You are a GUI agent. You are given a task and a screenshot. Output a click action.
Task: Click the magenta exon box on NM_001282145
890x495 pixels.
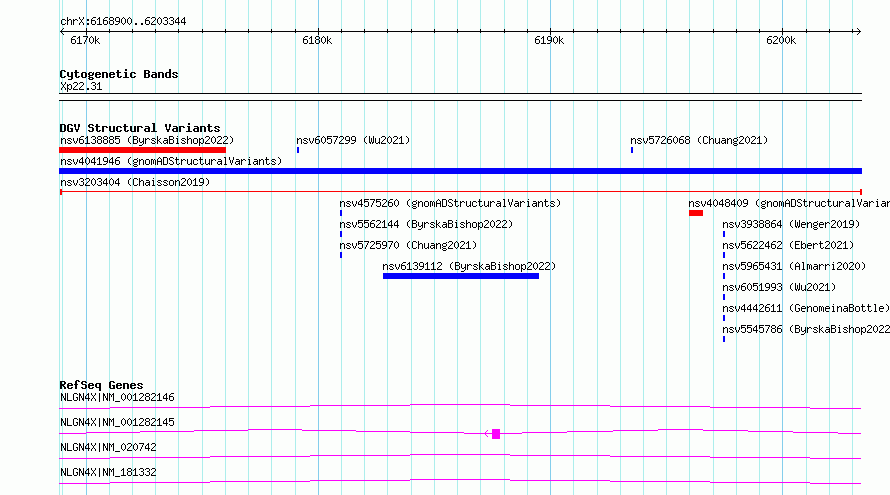tap(496, 434)
